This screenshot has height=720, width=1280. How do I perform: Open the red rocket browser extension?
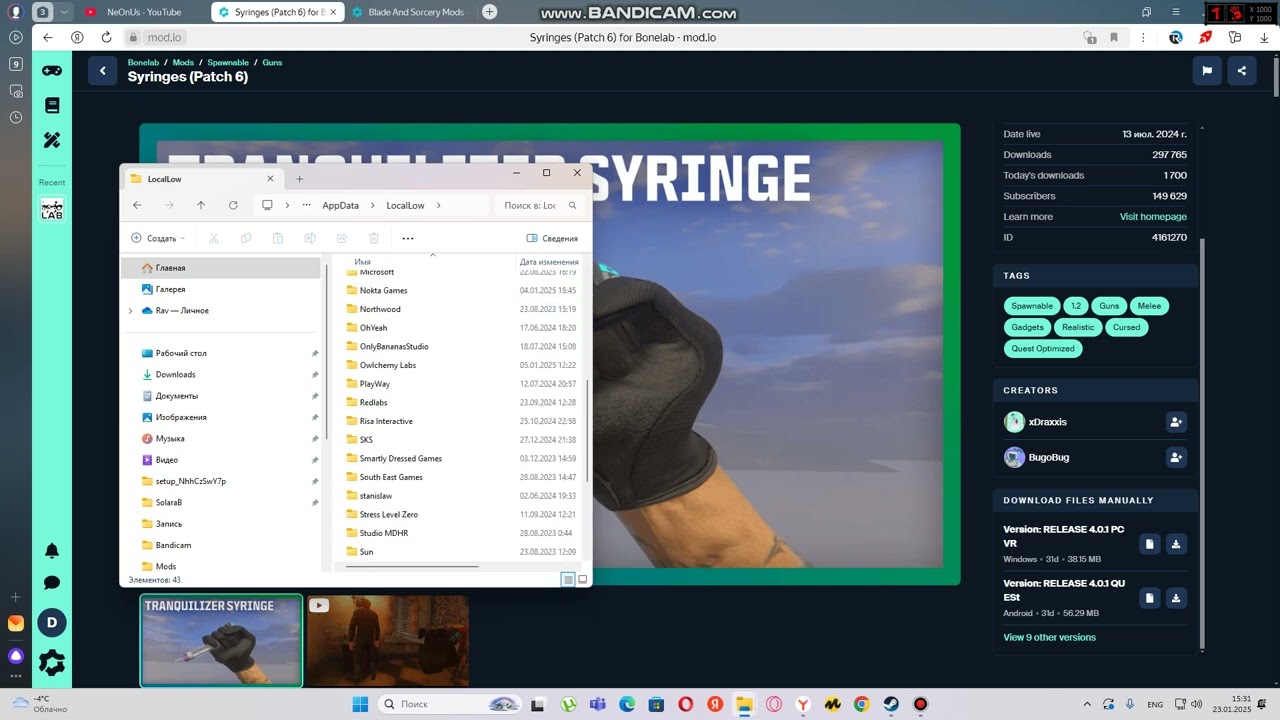click(x=1206, y=37)
